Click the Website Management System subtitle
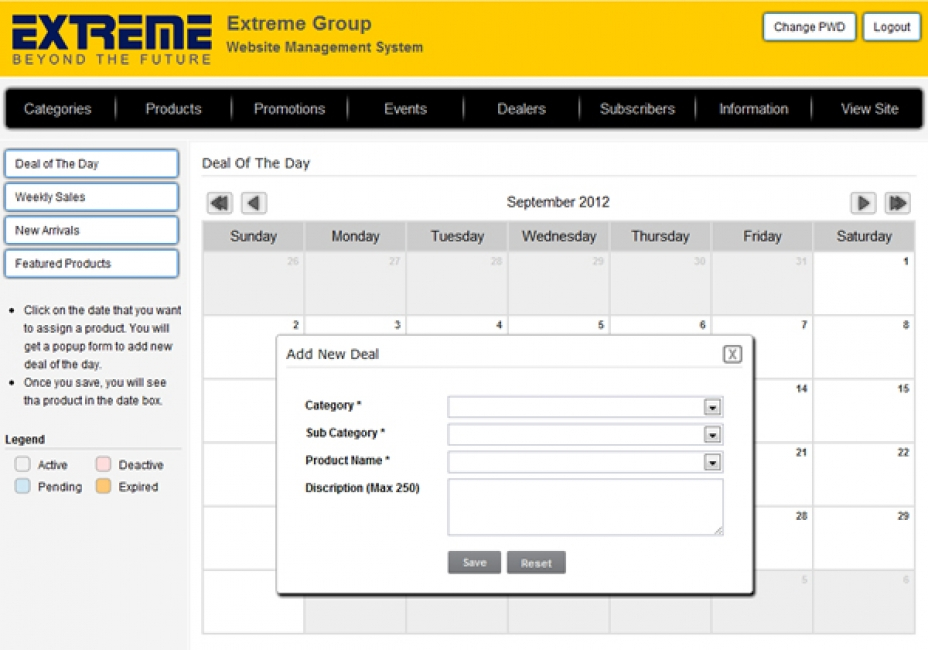928x650 pixels. pos(325,47)
